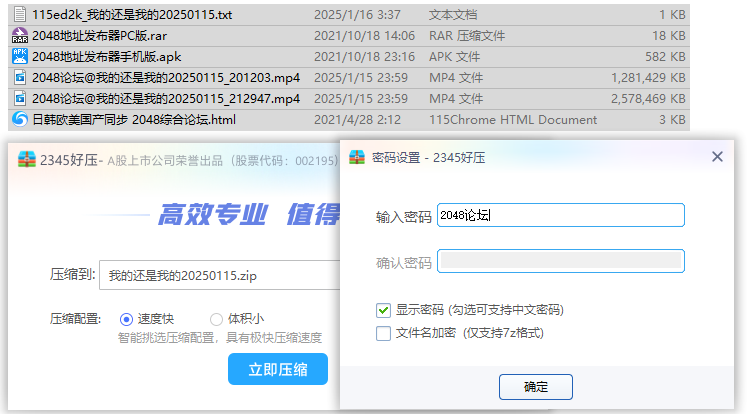Click the date 2021/4/28 2:12
The image size is (747, 414).
point(357,120)
